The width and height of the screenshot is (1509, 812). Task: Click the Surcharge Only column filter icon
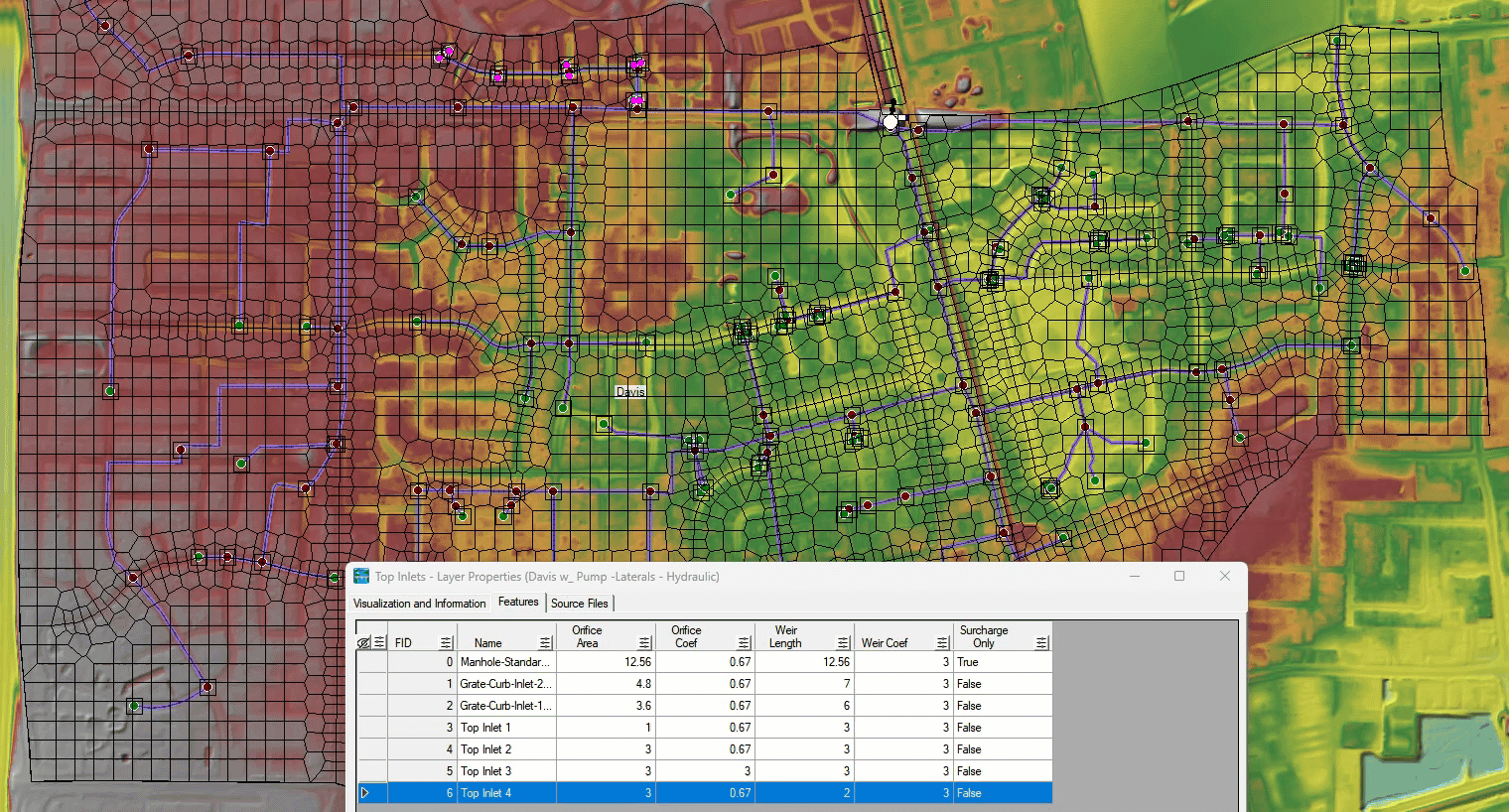pos(1041,643)
